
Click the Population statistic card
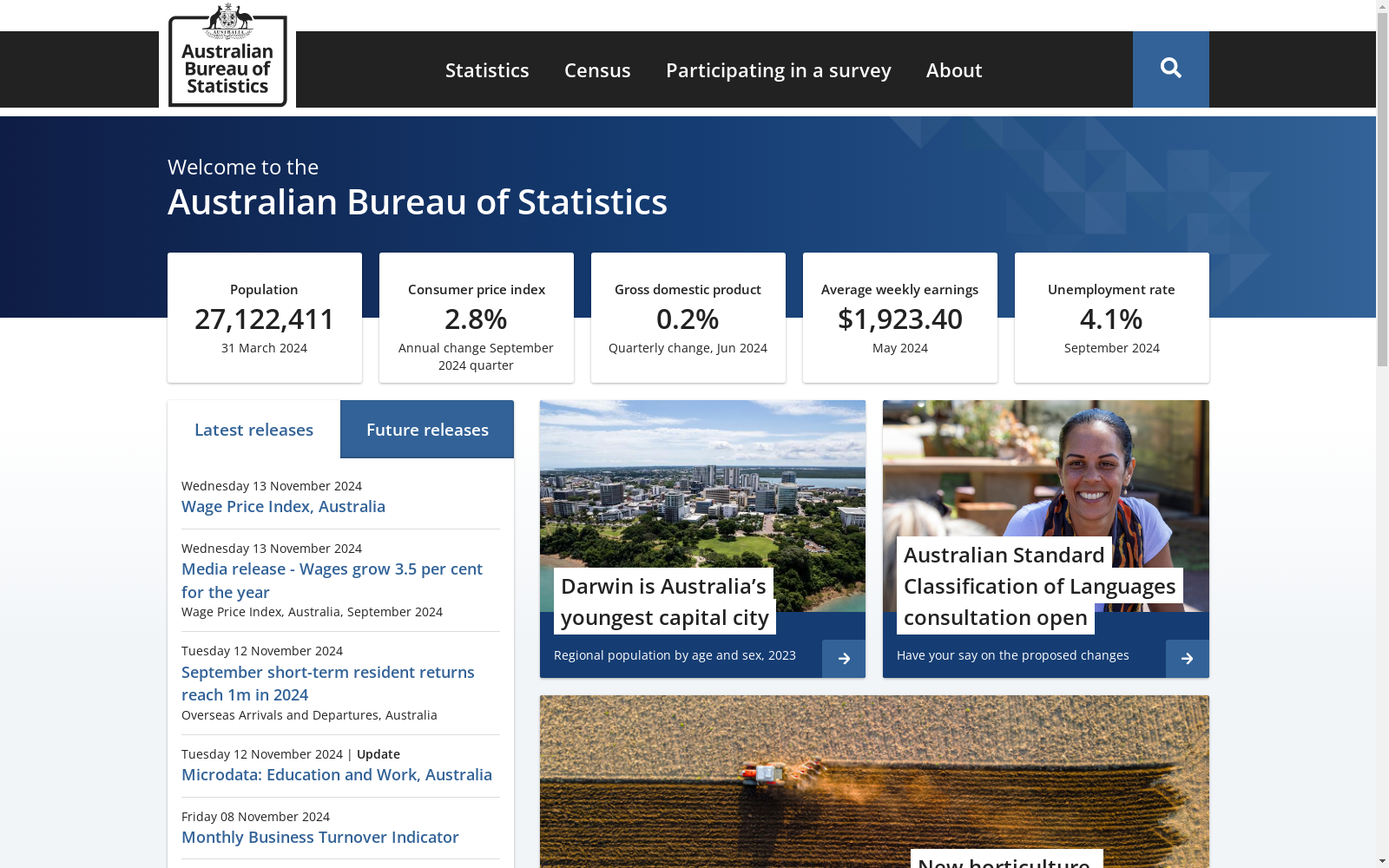(264, 318)
